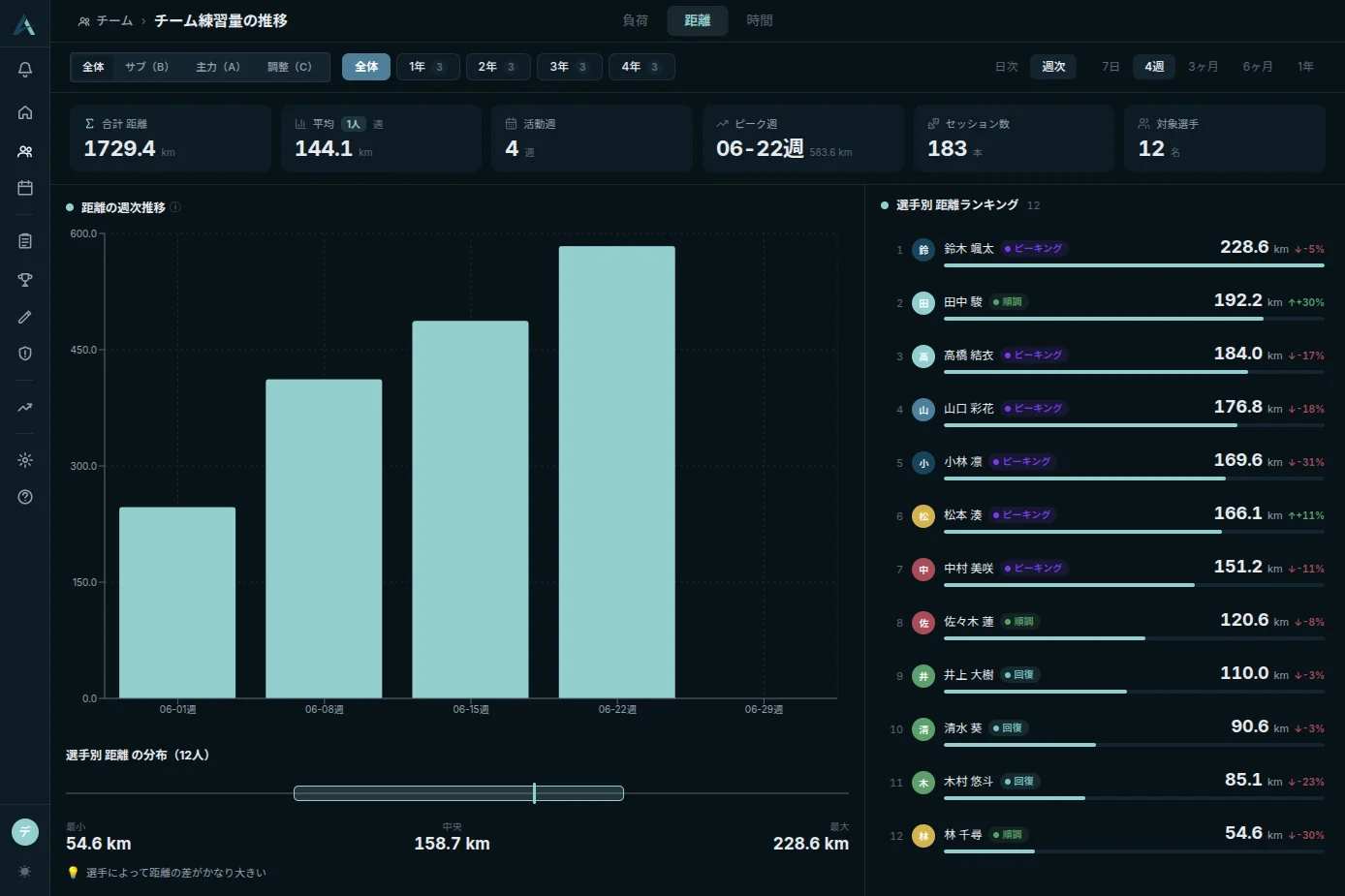Go to home icon in sidebar
The width and height of the screenshot is (1345, 896).
pos(25,112)
